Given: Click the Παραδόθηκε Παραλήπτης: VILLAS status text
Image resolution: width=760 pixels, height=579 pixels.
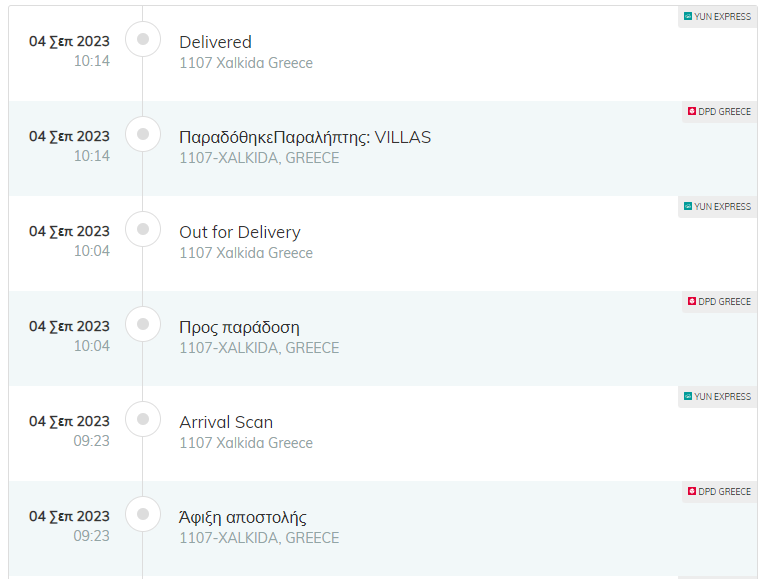Looking at the screenshot, I should pos(305,138).
